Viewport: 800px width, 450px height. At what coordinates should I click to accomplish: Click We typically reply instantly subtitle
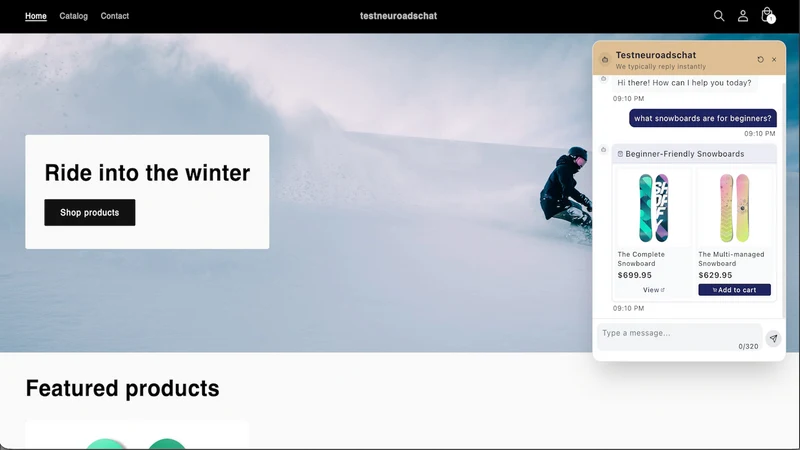tap(661, 67)
